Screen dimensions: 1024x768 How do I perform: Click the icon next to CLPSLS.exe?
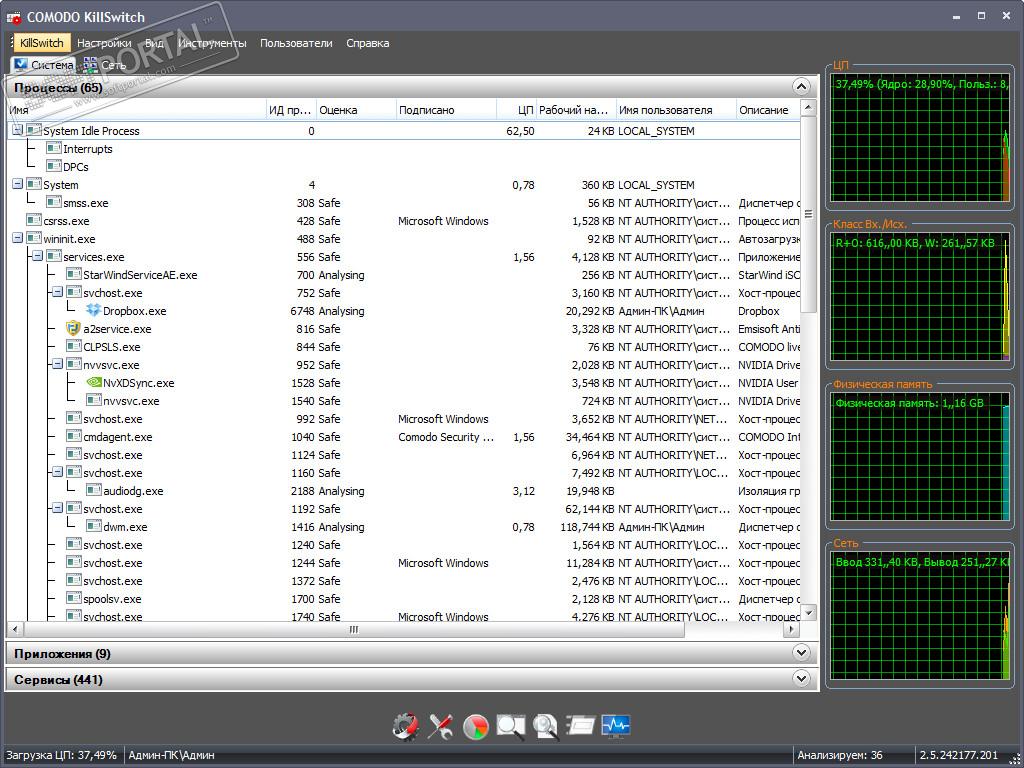tap(74, 346)
